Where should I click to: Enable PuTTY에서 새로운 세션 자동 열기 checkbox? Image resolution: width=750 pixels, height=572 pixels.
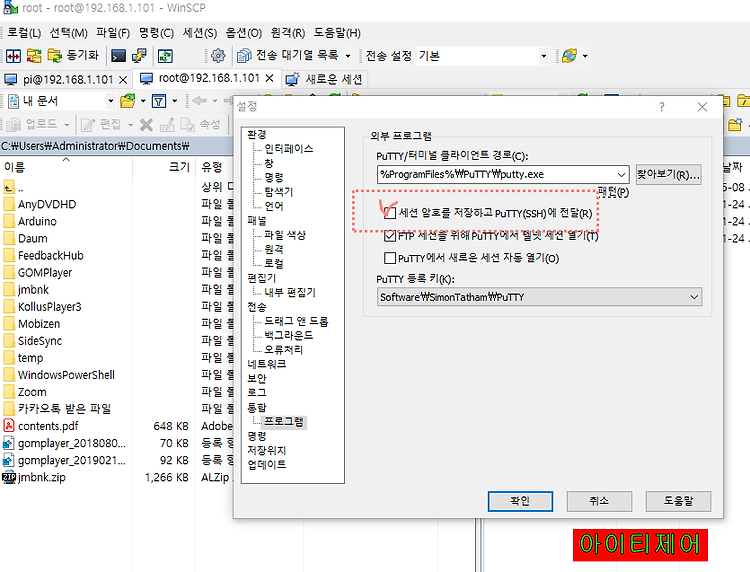tap(390, 258)
